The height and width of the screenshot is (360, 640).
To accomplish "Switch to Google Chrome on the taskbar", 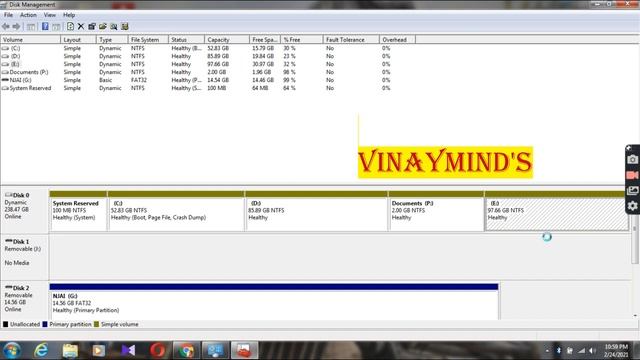I will point(187,350).
